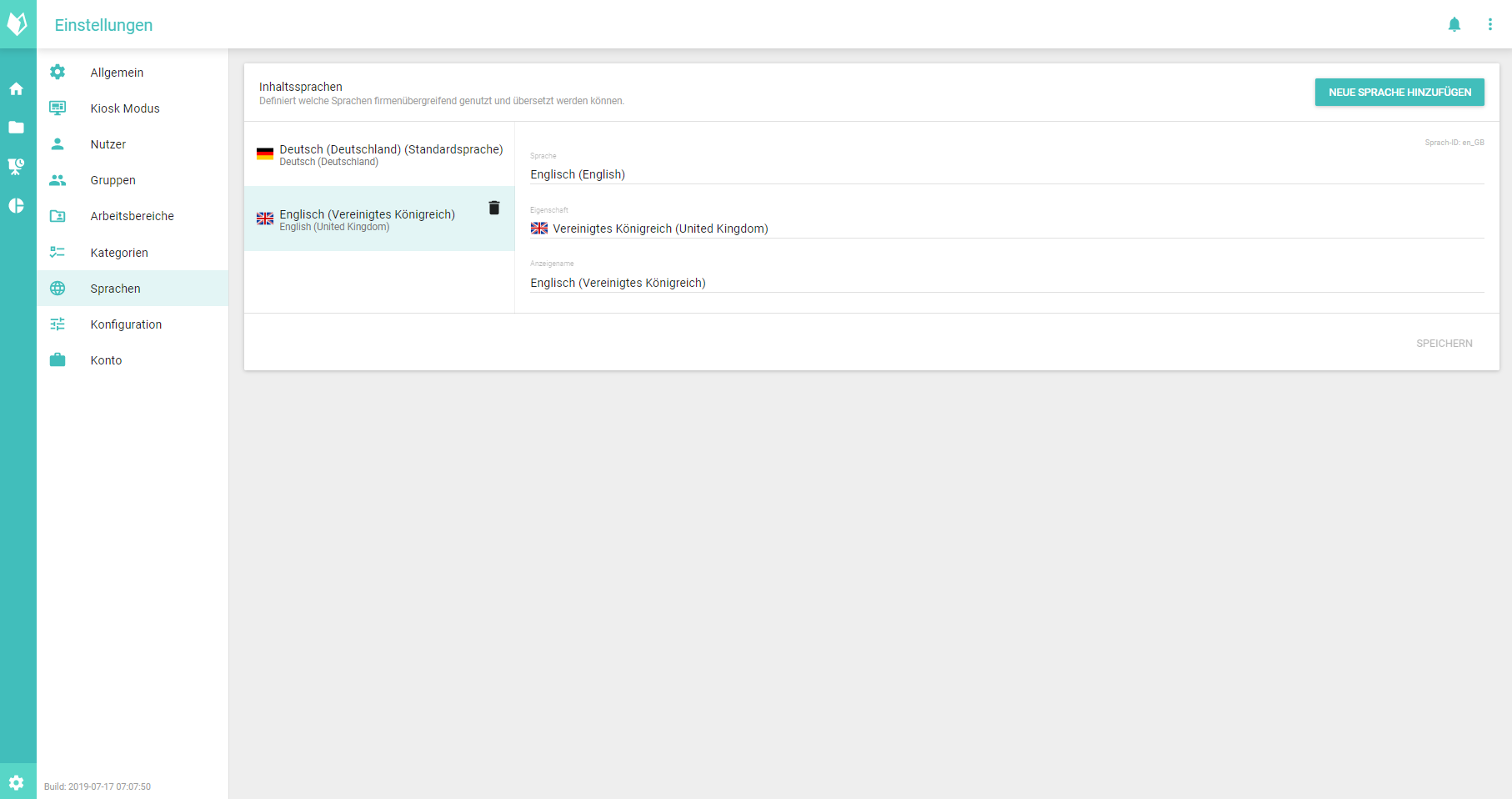
Task: Click the notification bell icon
Action: tap(1454, 24)
